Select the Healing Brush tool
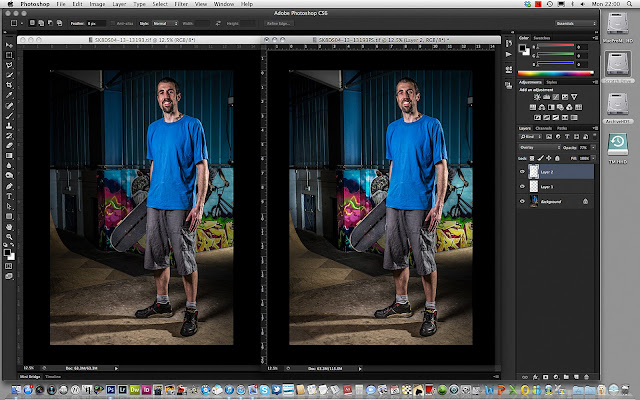 [x=9, y=106]
